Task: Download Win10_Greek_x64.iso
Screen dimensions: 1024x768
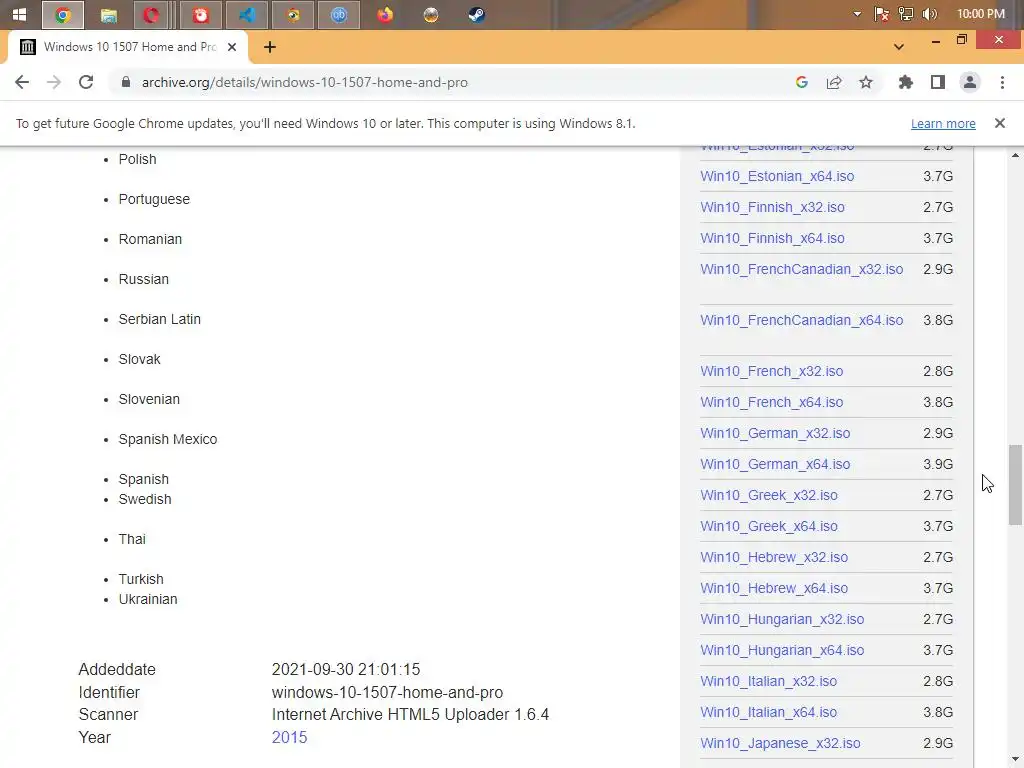Action: [769, 526]
